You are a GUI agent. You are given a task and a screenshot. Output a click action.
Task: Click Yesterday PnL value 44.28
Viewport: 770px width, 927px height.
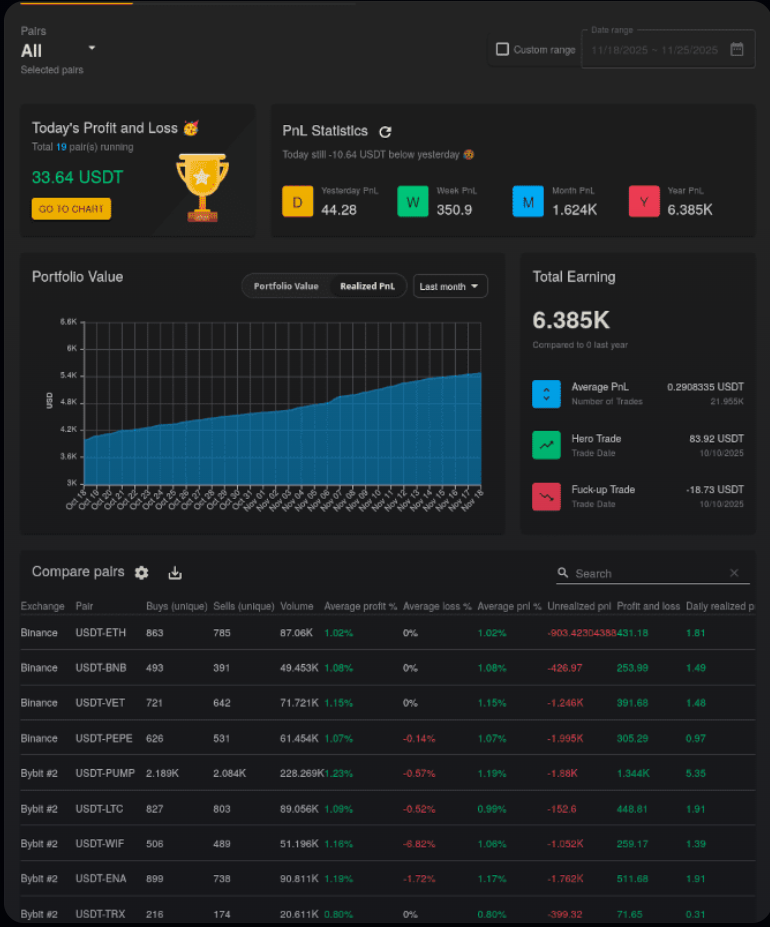tap(339, 210)
